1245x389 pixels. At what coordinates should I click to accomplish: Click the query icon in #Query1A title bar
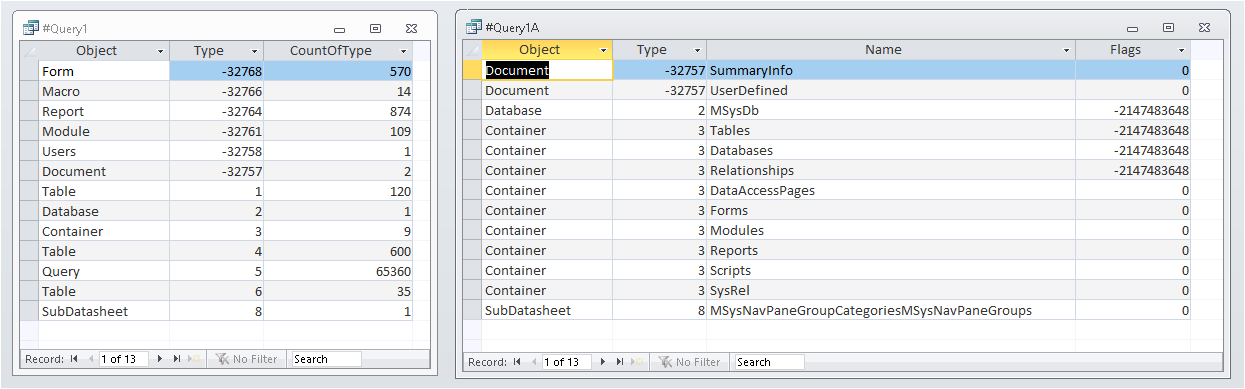473,26
